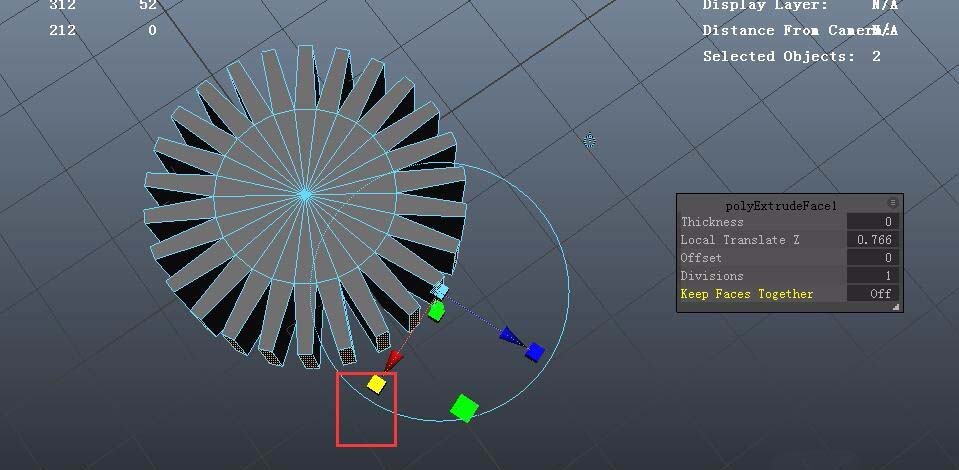This screenshot has height=470, width=959.
Task: Click the large green scale handle cube
Action: point(464,408)
